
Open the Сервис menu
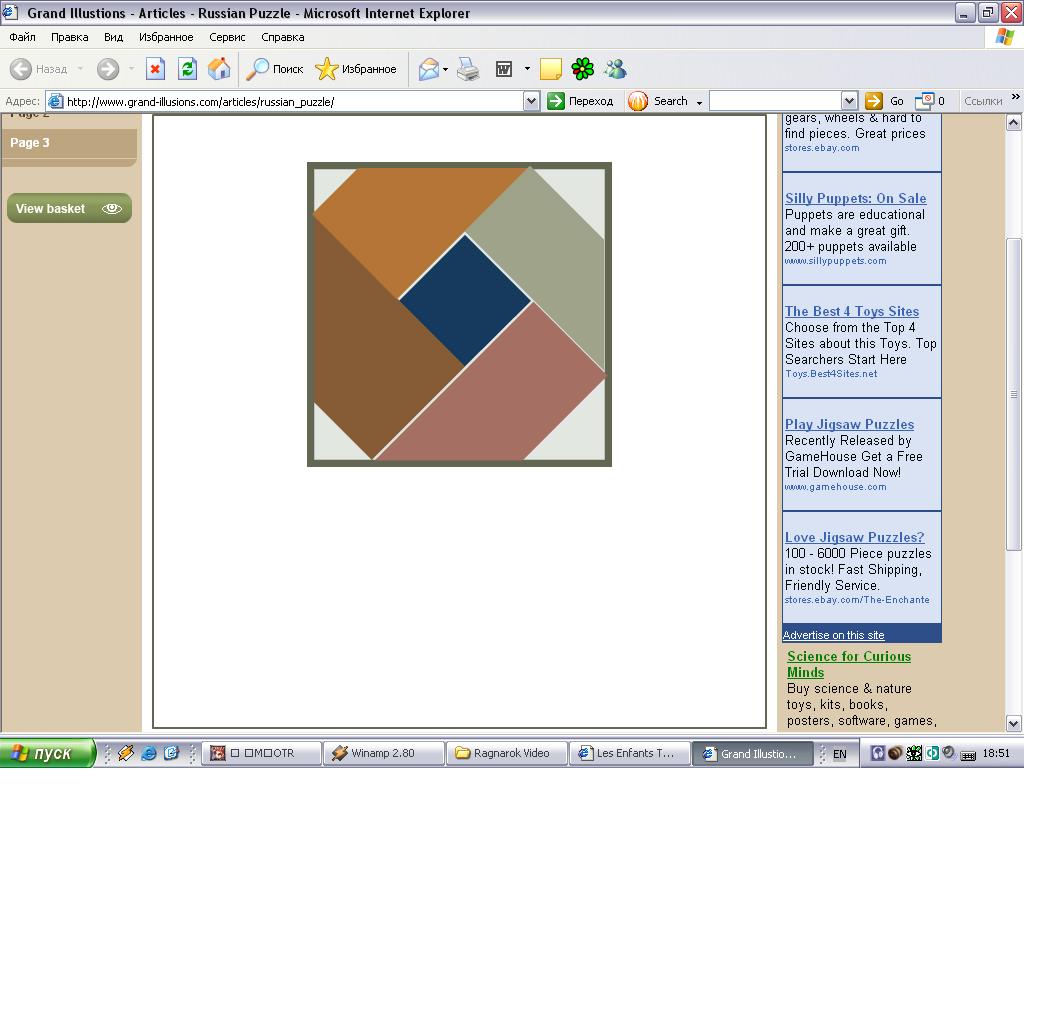pyautogui.click(x=227, y=37)
